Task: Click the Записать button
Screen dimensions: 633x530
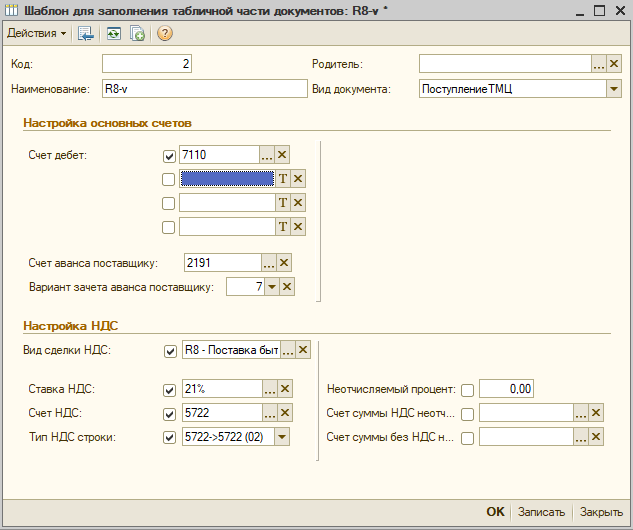Action: click(x=541, y=512)
